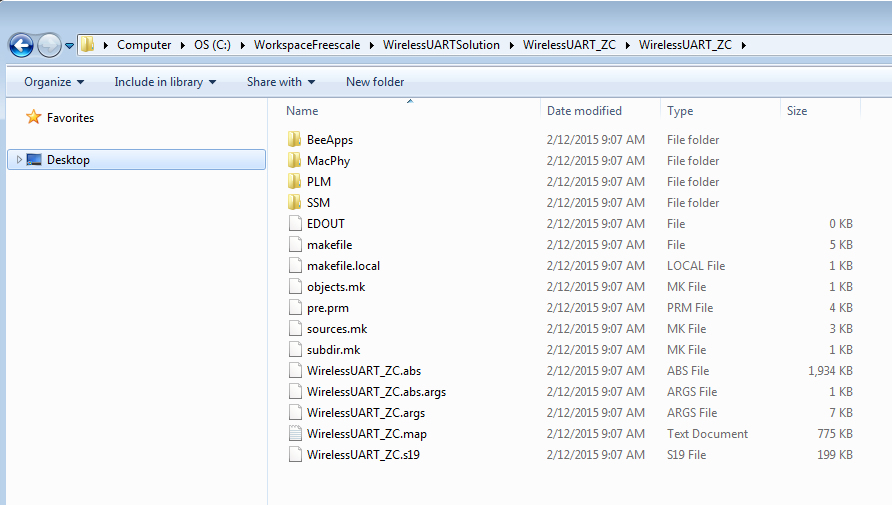Expand arrow after WorkspaceFreescale breadcrumb

[x=371, y=45]
